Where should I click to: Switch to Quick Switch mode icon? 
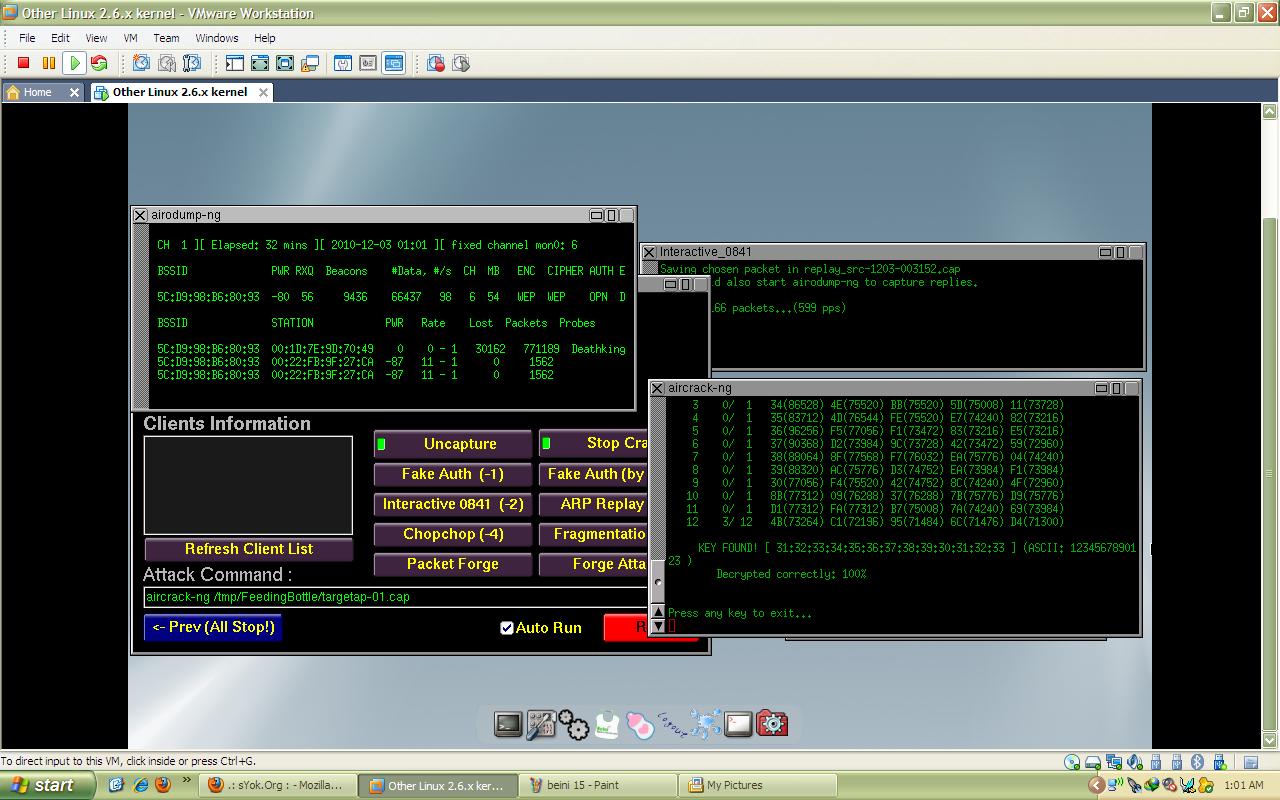point(259,63)
